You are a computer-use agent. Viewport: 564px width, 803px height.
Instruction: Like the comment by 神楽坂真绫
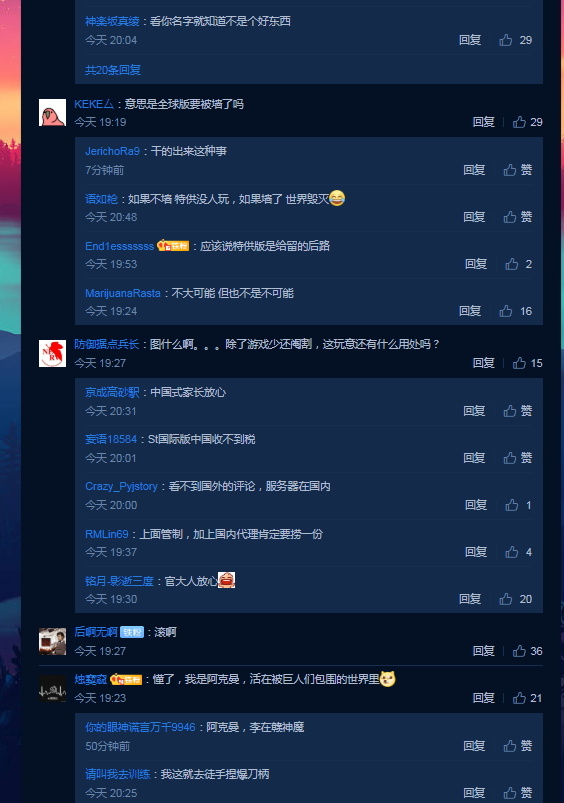pos(515,40)
